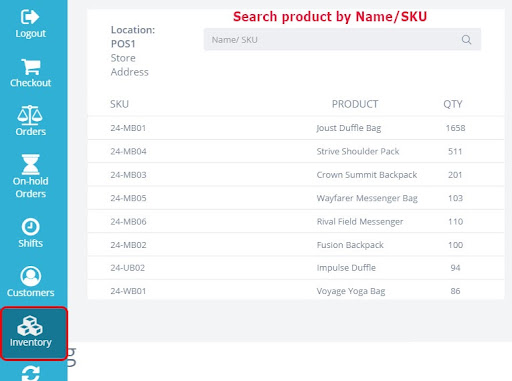Viewport: 512px width, 381px height.
Task: Open On-hold Orders via the hourglass icon
Action: (30, 164)
